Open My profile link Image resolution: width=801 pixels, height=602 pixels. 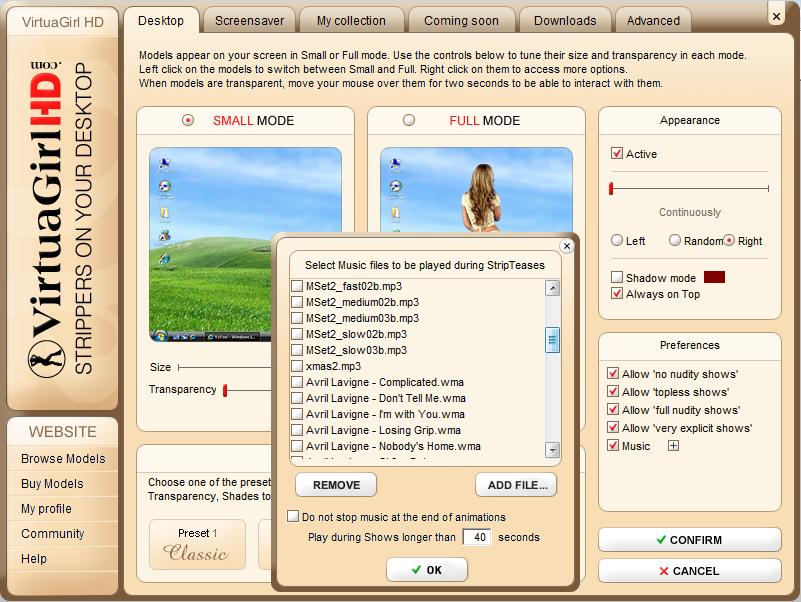click(x=46, y=508)
